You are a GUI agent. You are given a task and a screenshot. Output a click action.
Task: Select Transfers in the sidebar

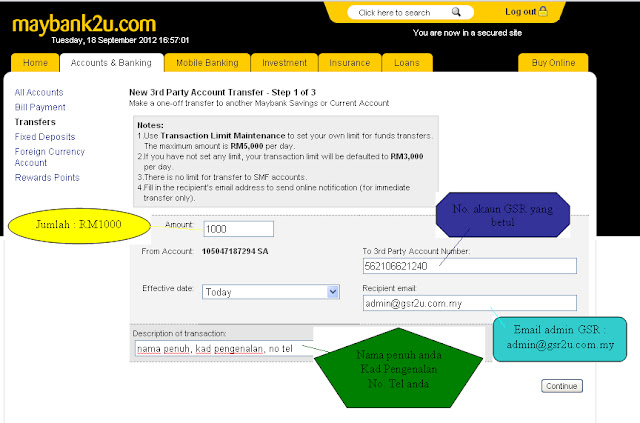(35, 122)
